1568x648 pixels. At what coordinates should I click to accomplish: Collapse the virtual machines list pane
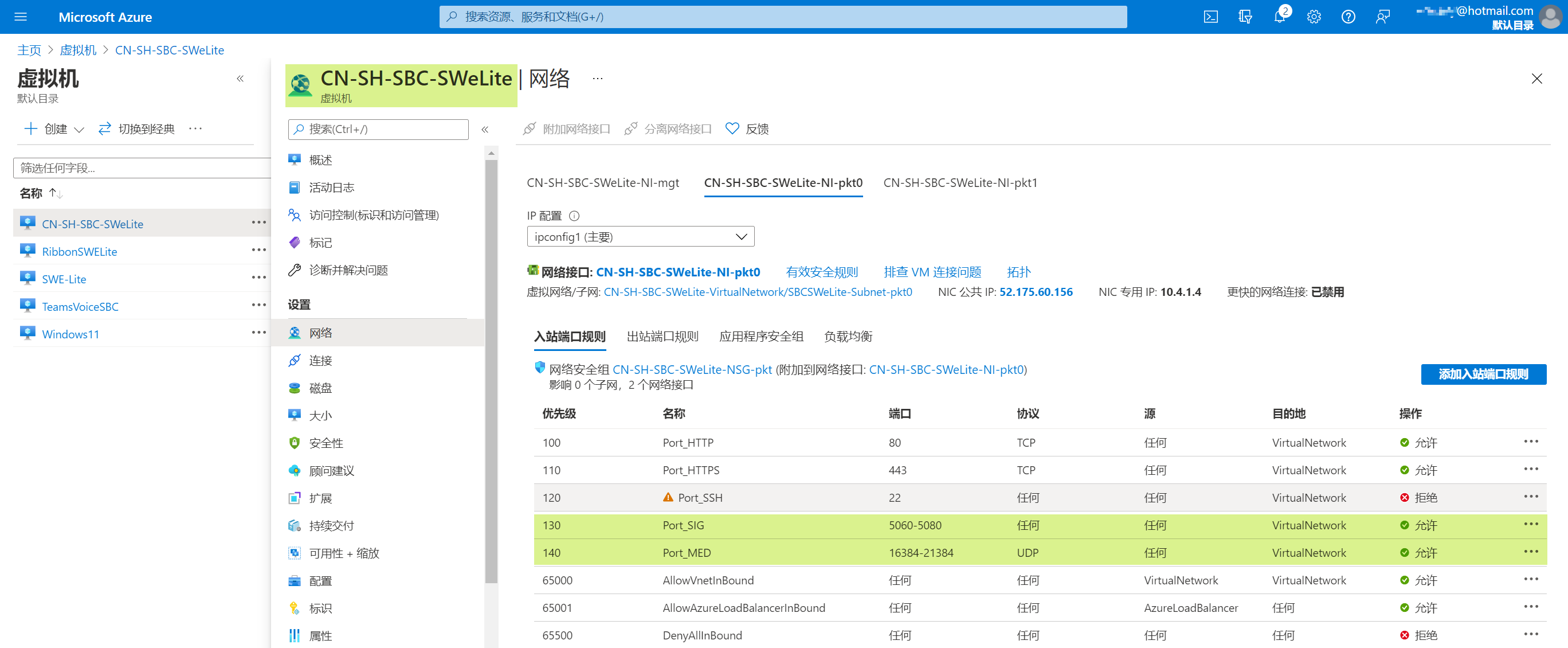tap(241, 79)
